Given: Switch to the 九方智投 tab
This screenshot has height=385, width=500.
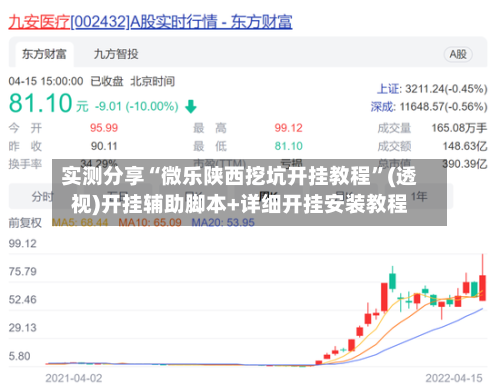Looking at the screenshot, I should pyautogui.click(x=116, y=54).
